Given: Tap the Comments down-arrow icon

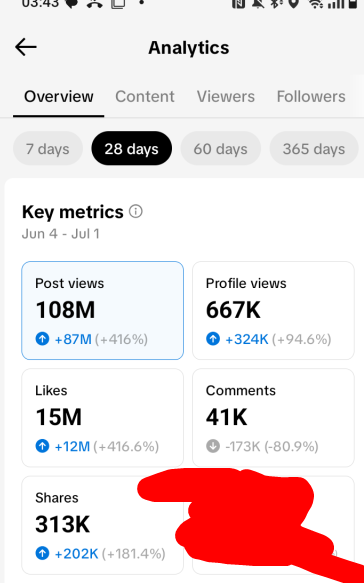Looking at the screenshot, I should click(x=213, y=446).
